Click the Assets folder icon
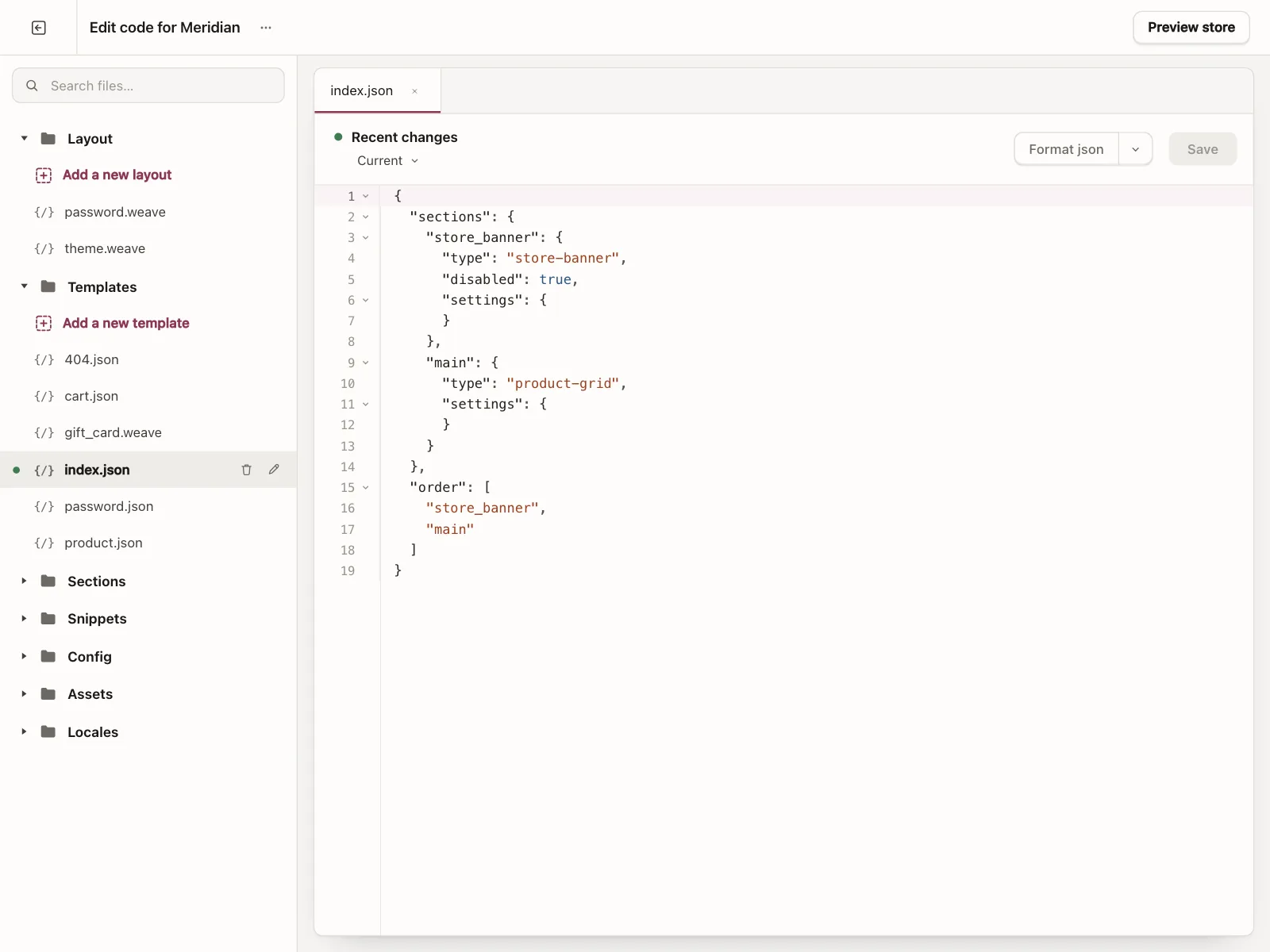1270x952 pixels. (x=48, y=693)
